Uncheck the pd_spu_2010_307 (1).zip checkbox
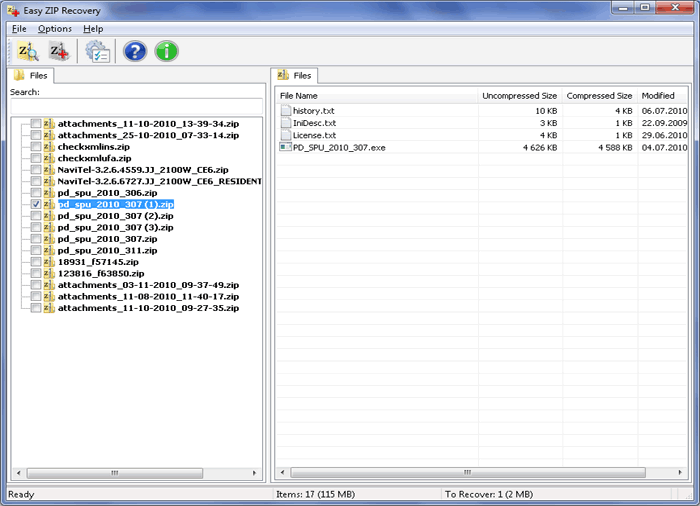 pos(36,203)
